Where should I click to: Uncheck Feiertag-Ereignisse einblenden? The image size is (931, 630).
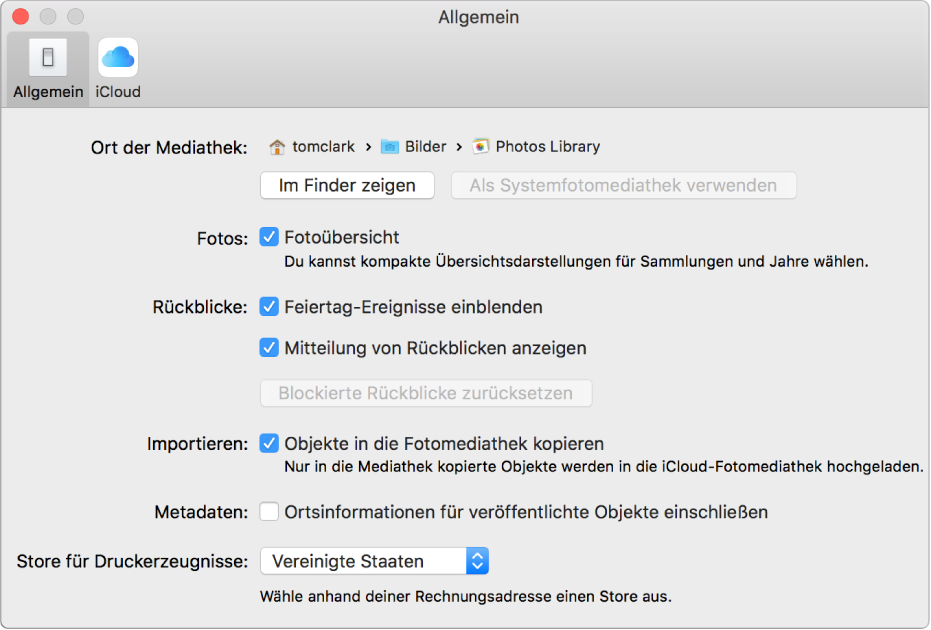pos(268,307)
